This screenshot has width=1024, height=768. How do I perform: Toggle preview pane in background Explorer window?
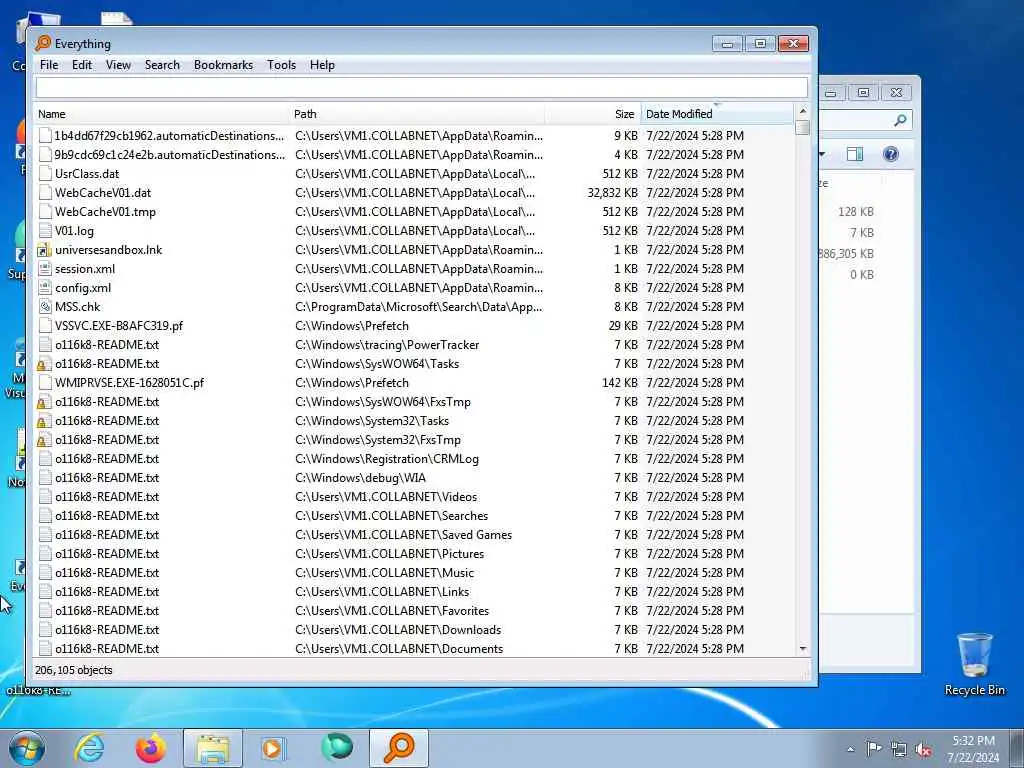point(854,154)
